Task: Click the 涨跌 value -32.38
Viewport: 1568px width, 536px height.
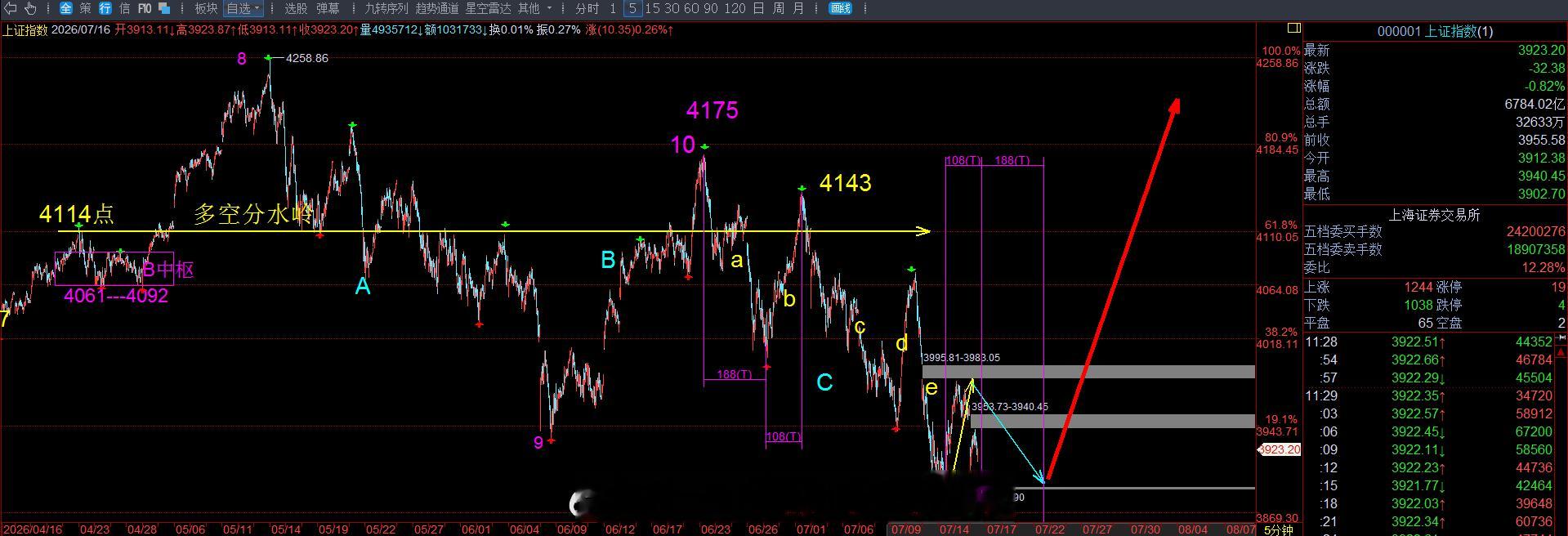Action: 1546,69
